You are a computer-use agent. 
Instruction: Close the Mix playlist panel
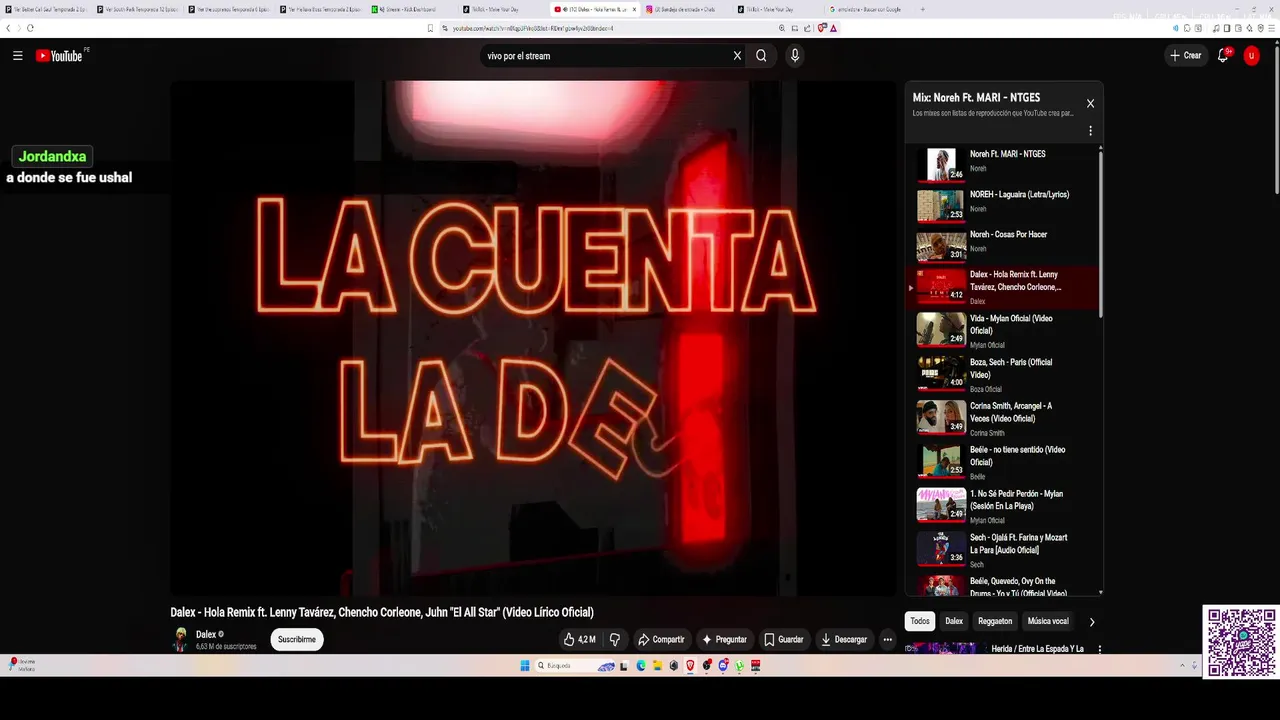tap(1090, 103)
